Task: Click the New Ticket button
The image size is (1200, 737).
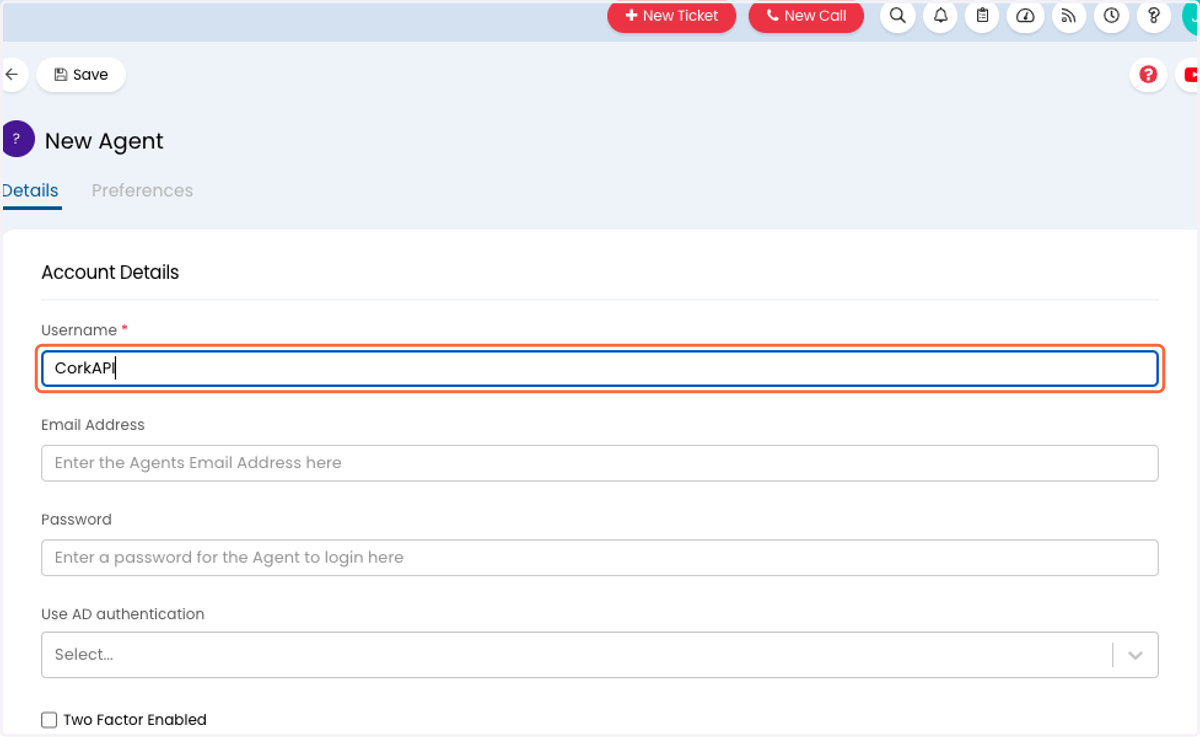Action: coord(672,16)
